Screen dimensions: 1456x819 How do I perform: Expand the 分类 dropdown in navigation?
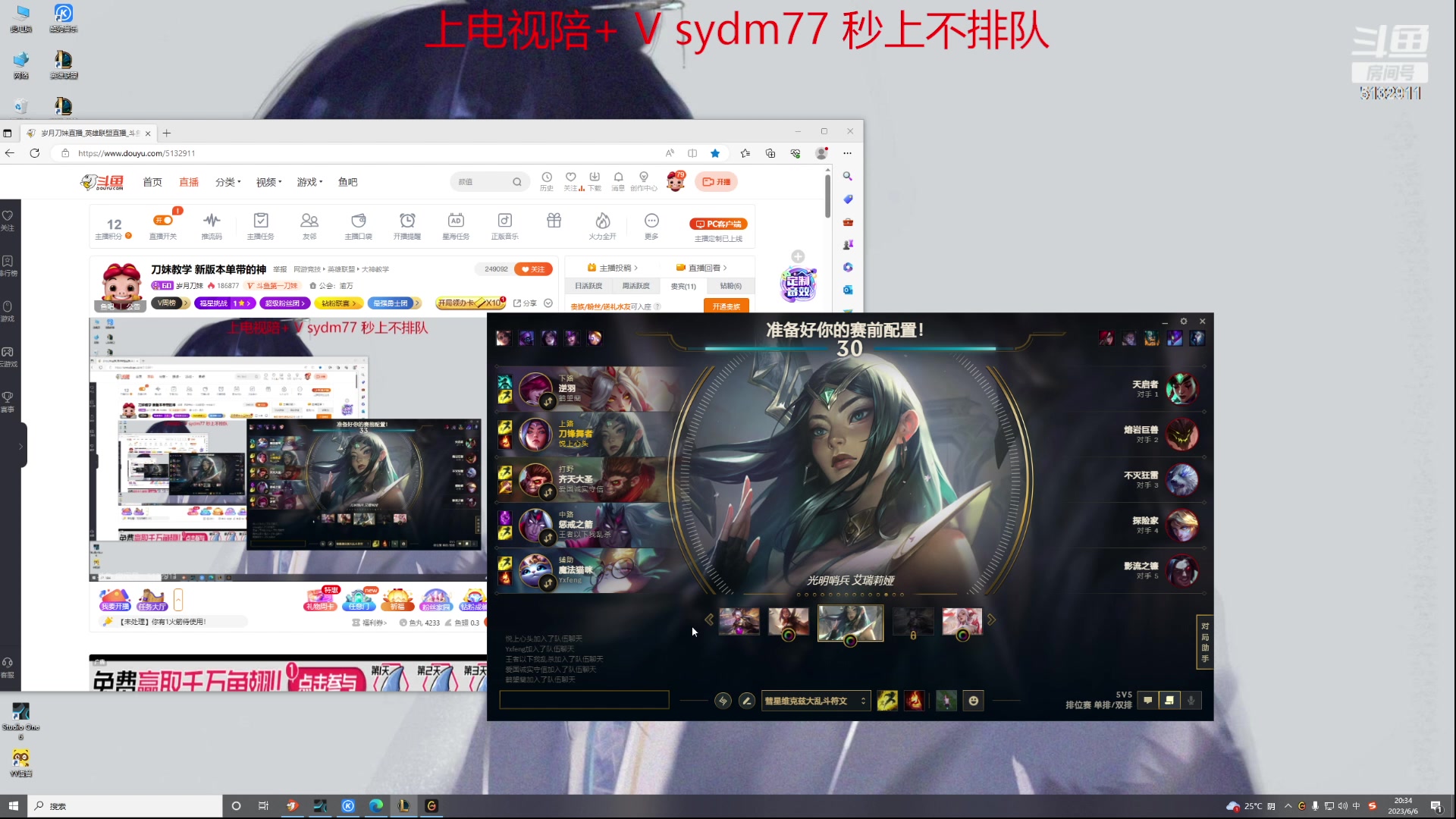227,182
